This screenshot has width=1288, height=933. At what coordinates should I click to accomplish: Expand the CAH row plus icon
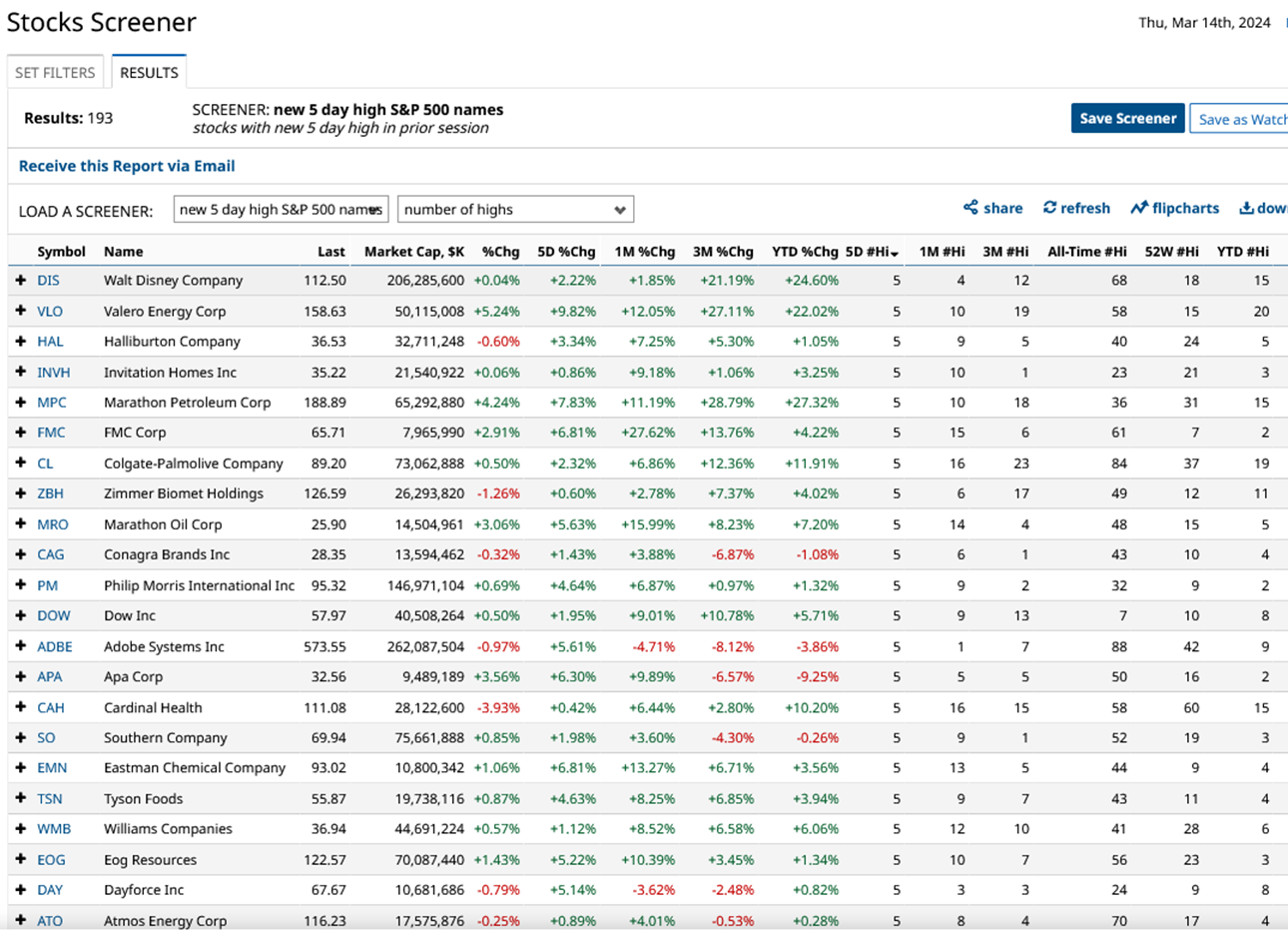(20, 707)
